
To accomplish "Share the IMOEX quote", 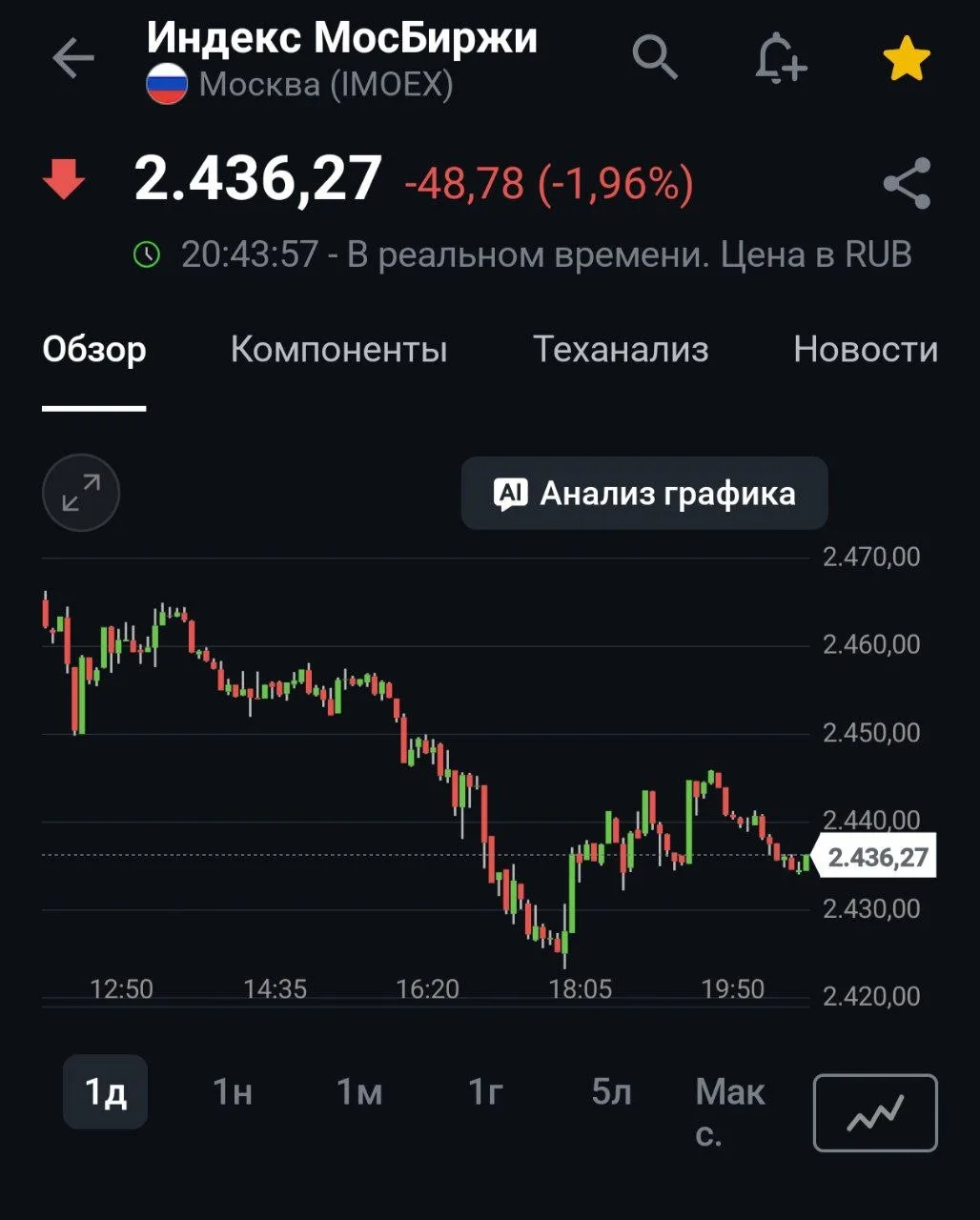I will click(x=907, y=184).
